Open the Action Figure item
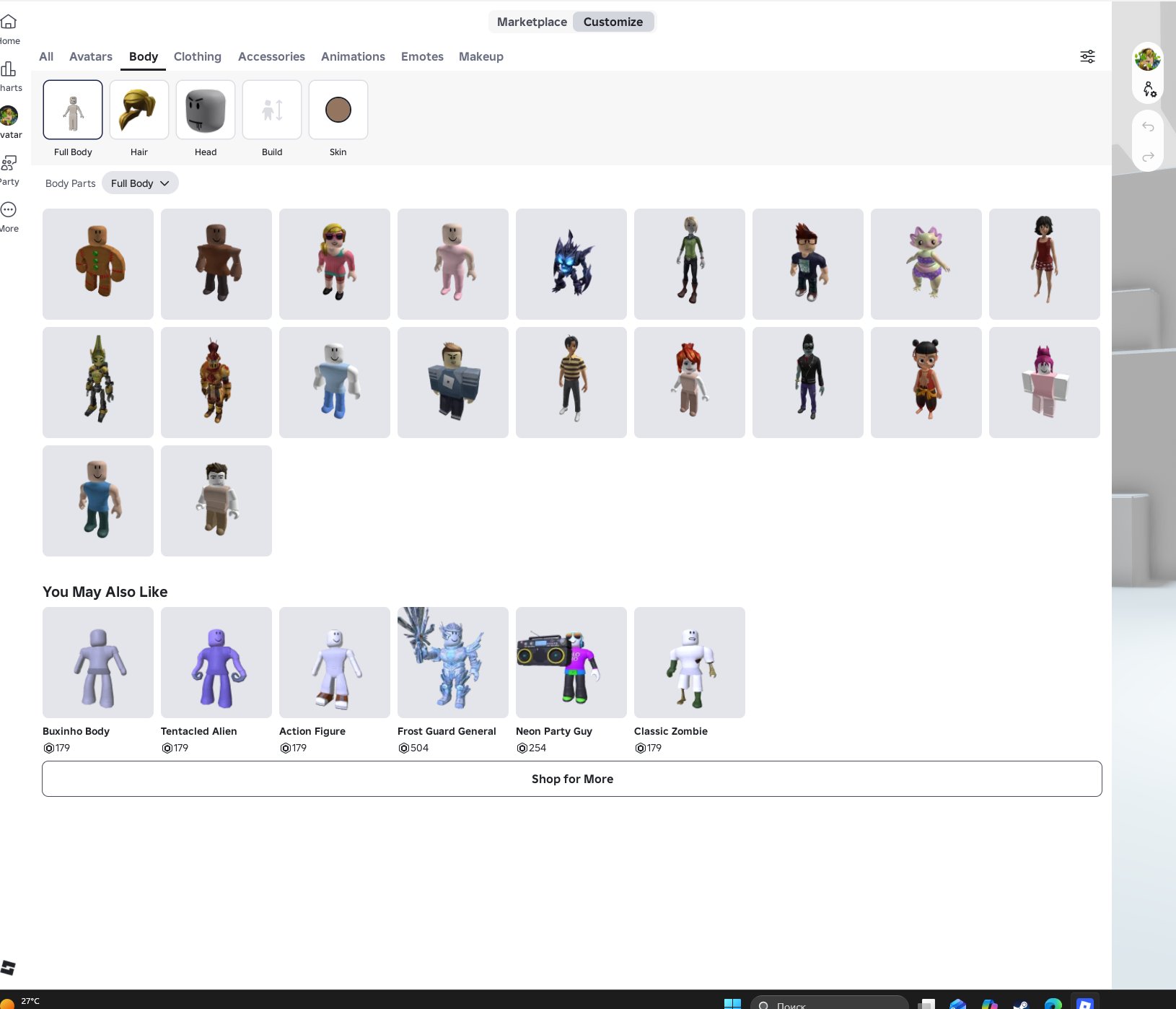Screen dimensions: 1176x1009 point(335,681)
